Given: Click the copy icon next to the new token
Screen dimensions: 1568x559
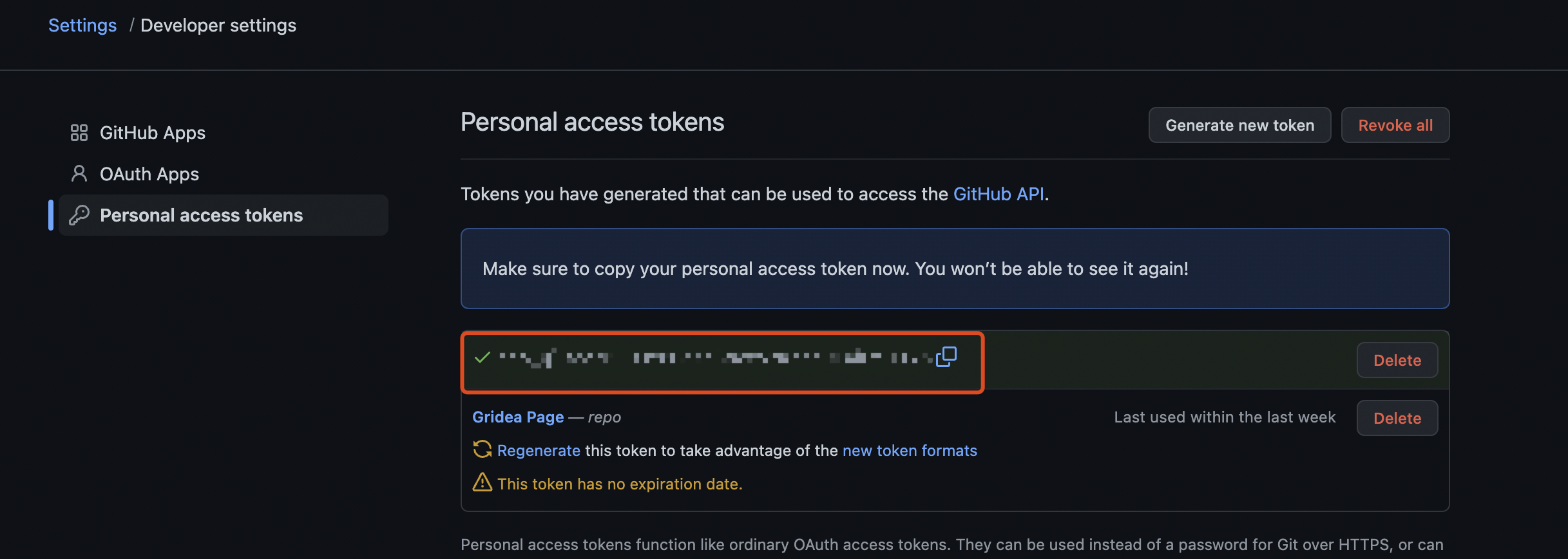Looking at the screenshot, I should click(x=947, y=356).
